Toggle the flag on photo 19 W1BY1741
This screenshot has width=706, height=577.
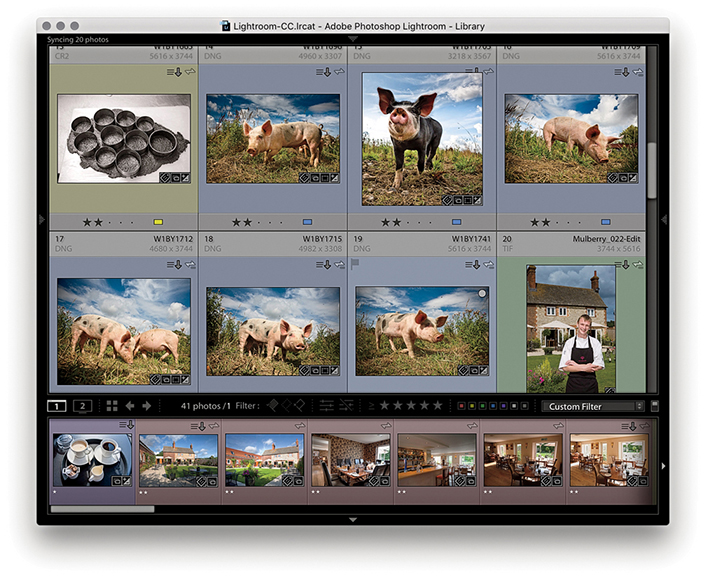click(x=355, y=265)
